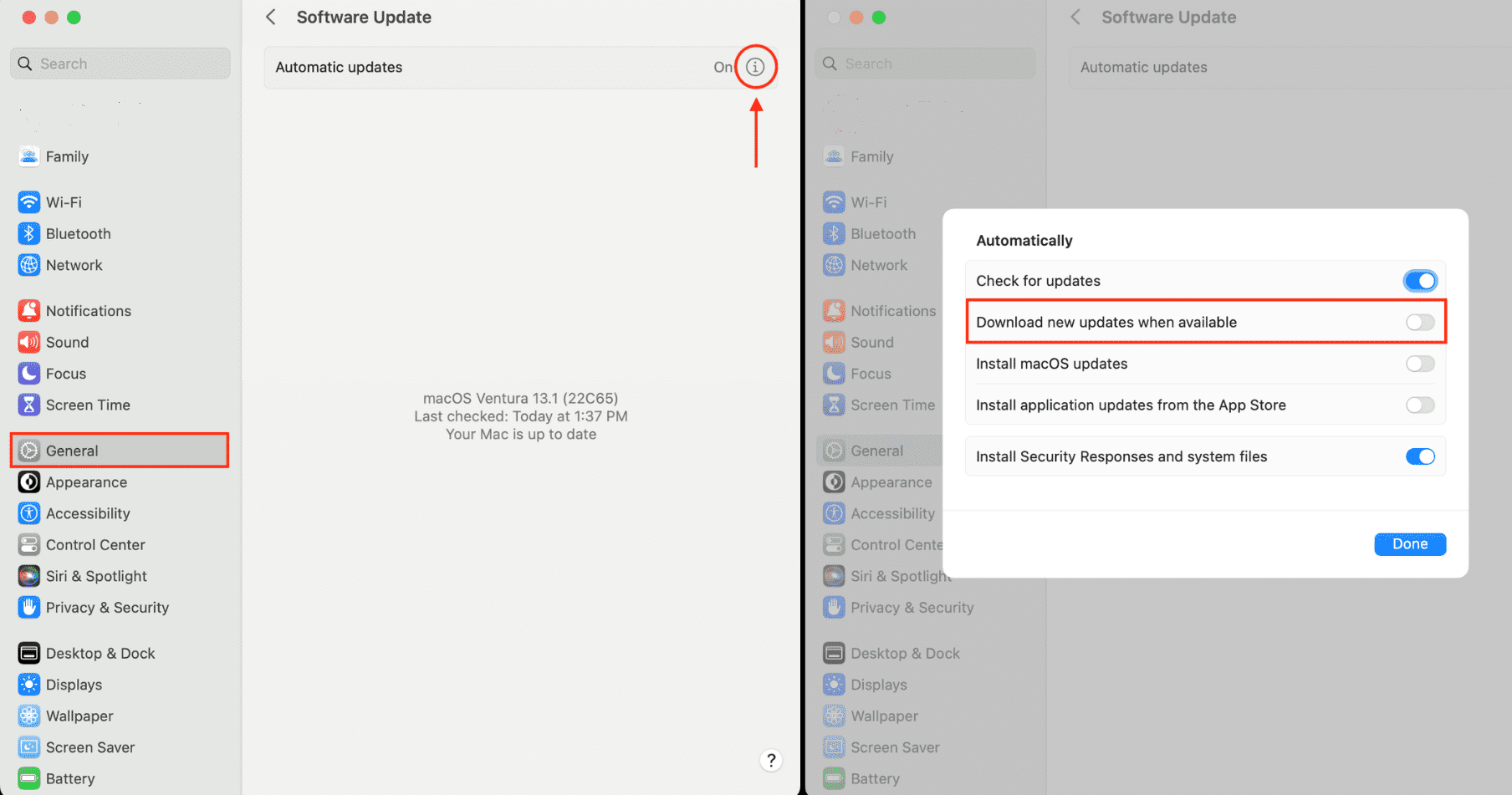Open Wi-Fi label in the left window sidebar
Screen dimensions: 1512x795
tap(64, 202)
